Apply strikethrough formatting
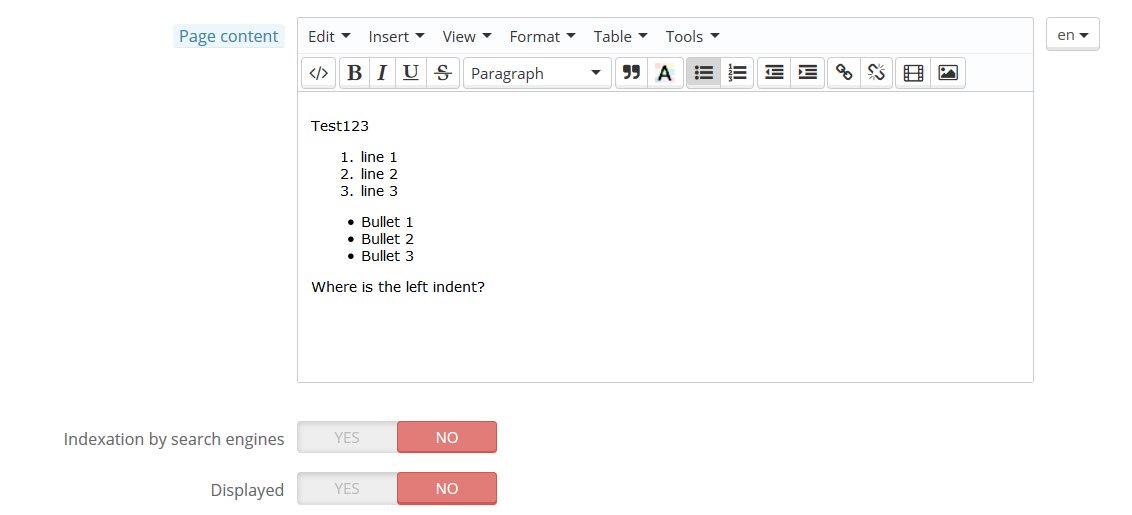 (443, 73)
